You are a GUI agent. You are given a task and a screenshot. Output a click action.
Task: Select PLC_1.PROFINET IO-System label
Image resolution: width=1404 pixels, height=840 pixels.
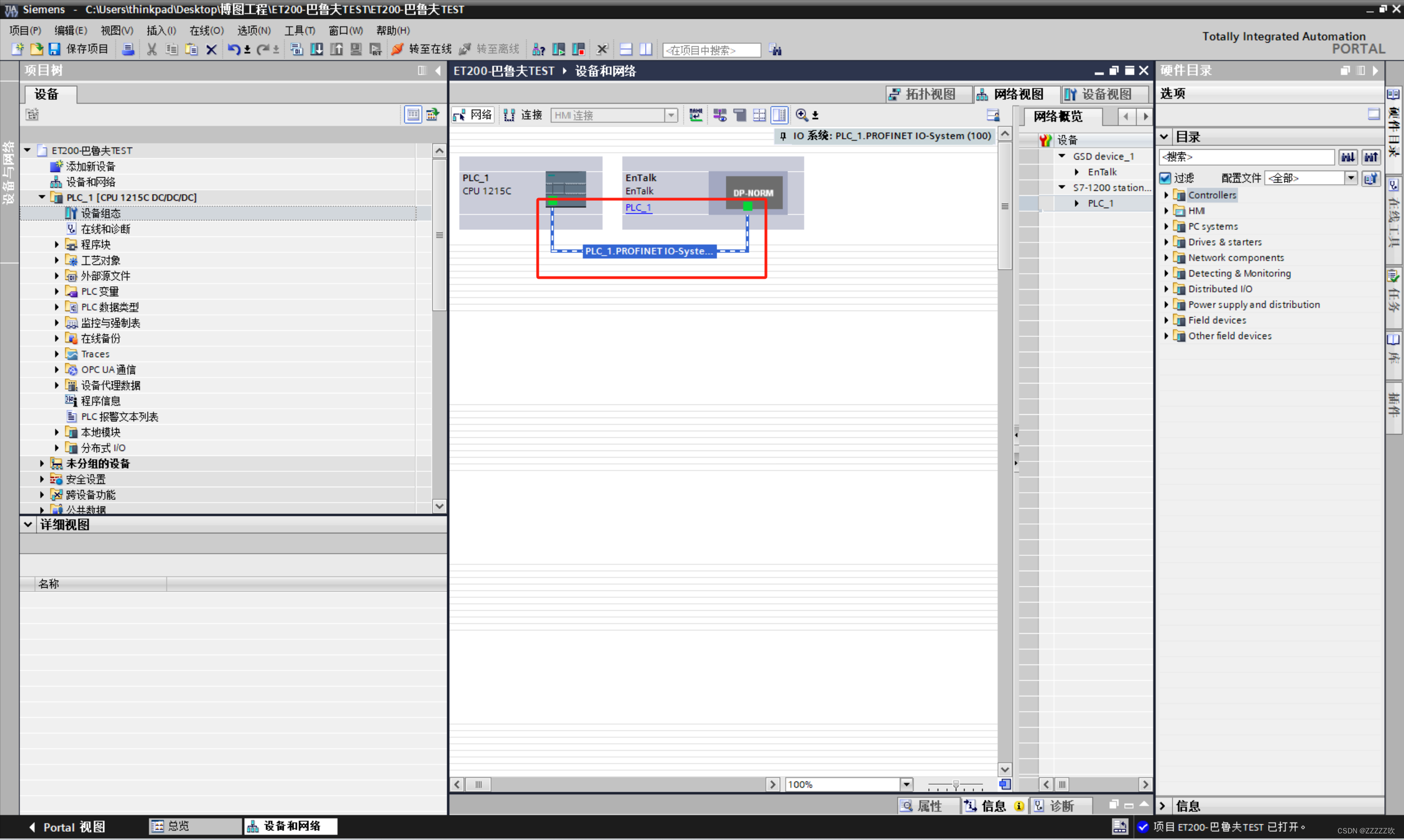[x=649, y=251]
